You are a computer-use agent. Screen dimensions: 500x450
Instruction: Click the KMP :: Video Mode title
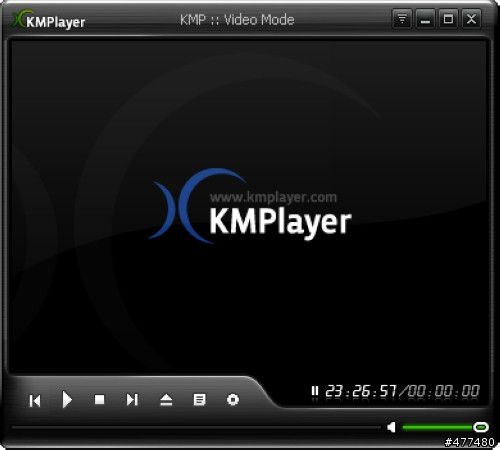point(237,20)
